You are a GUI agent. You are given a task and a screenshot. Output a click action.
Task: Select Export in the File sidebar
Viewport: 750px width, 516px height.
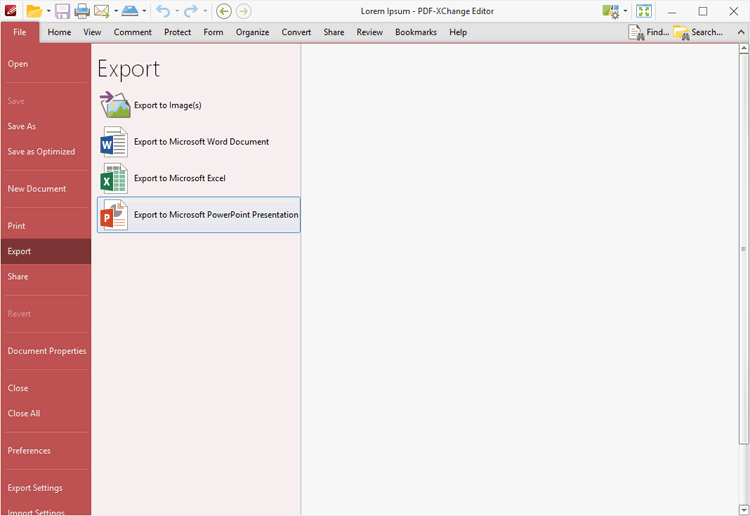[x=46, y=251]
